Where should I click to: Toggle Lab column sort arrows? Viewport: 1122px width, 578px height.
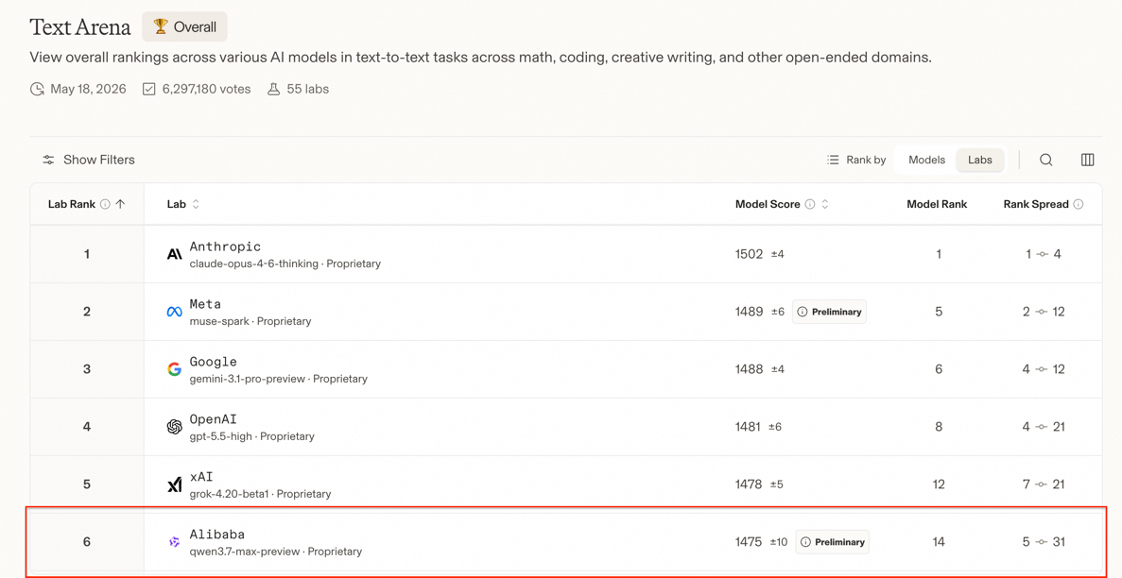pyautogui.click(x=196, y=204)
